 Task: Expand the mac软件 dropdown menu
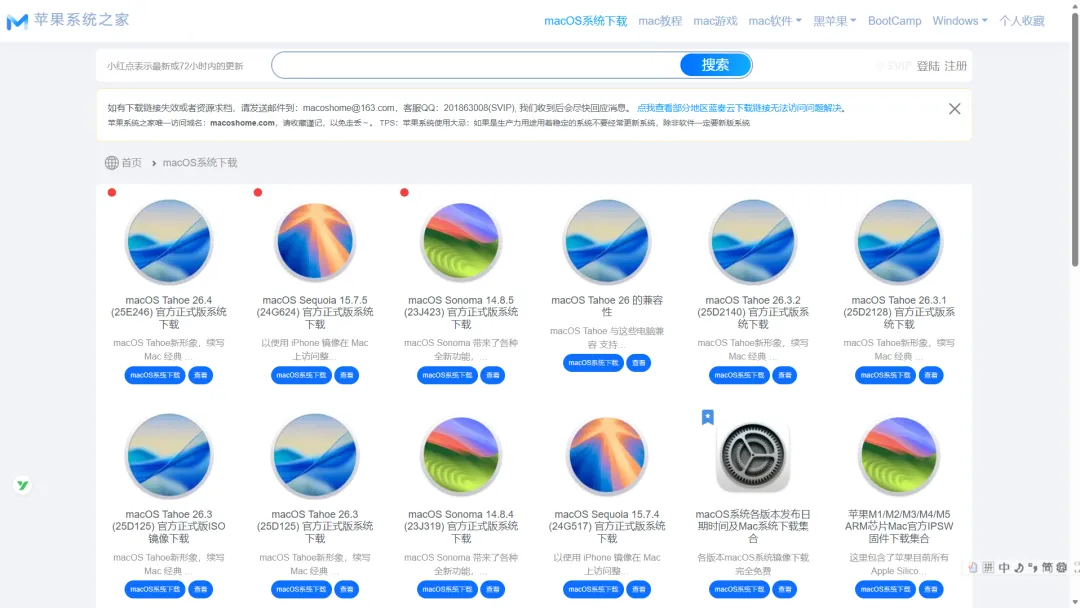775,21
